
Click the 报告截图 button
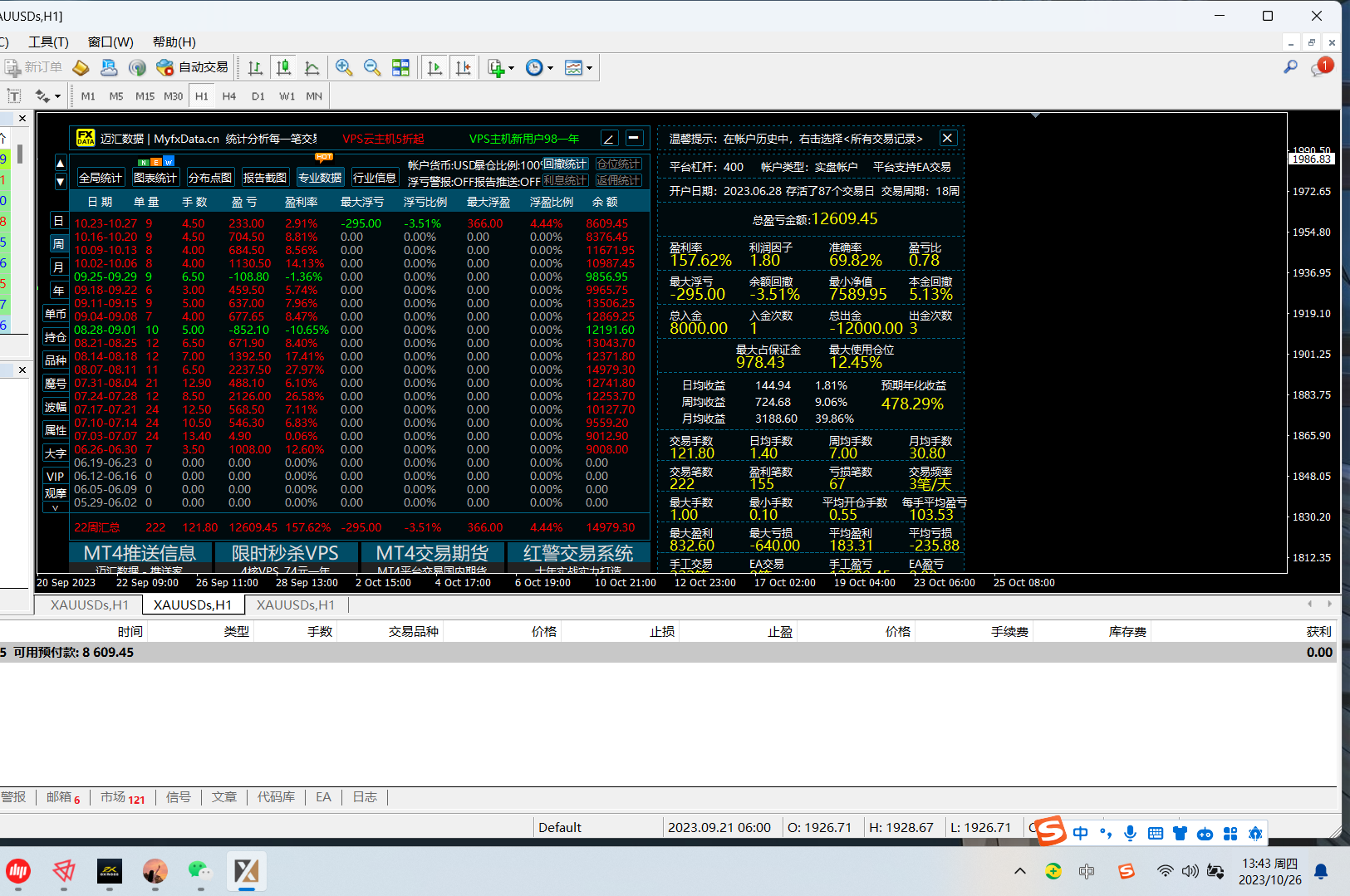pos(265,178)
